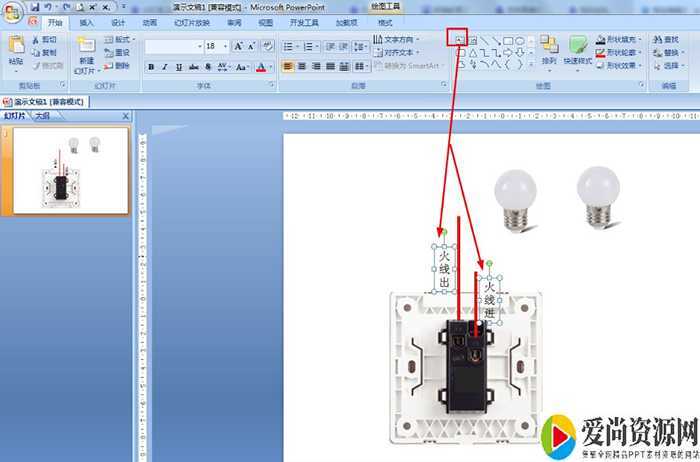Click the Paste icon
This screenshot has width=700, height=462.
point(16,50)
